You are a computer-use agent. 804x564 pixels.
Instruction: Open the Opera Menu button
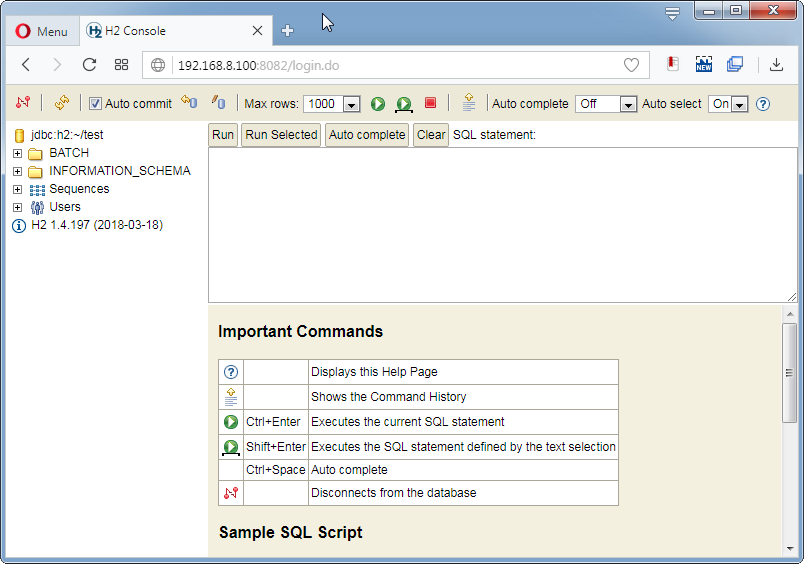pyautogui.click(x=42, y=31)
